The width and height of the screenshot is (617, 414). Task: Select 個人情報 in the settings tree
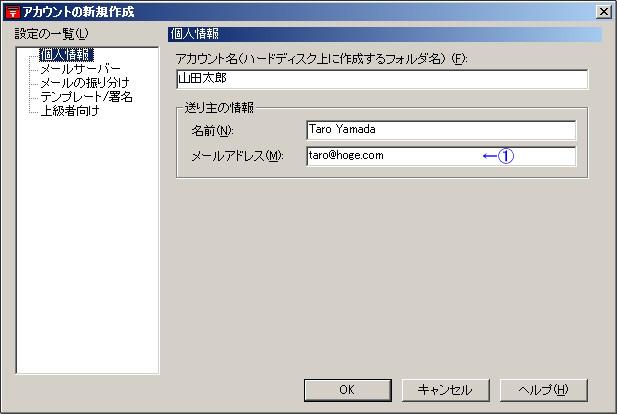pyautogui.click(x=67, y=55)
